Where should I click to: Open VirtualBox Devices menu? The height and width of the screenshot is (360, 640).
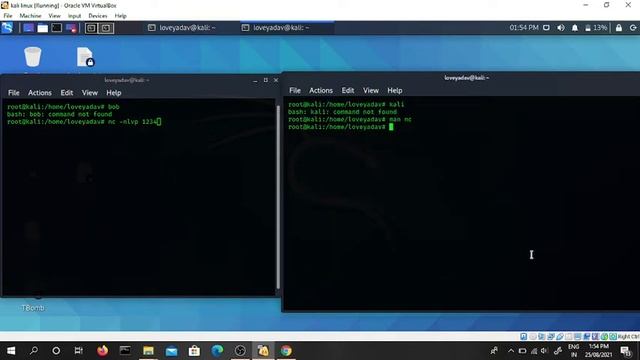coord(98,16)
